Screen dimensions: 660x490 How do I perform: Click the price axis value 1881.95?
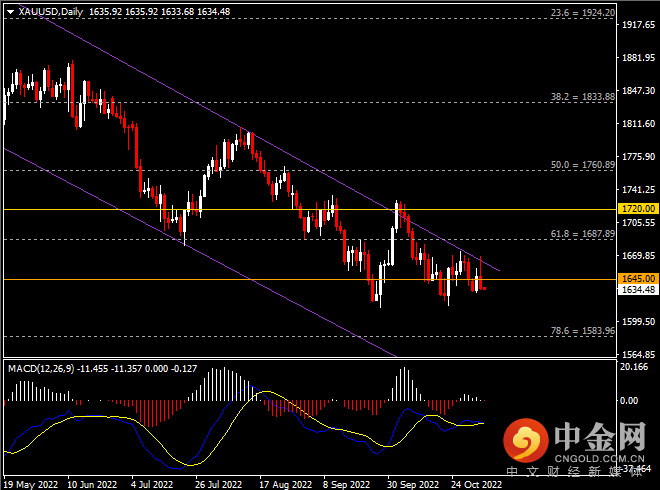[x=639, y=58]
